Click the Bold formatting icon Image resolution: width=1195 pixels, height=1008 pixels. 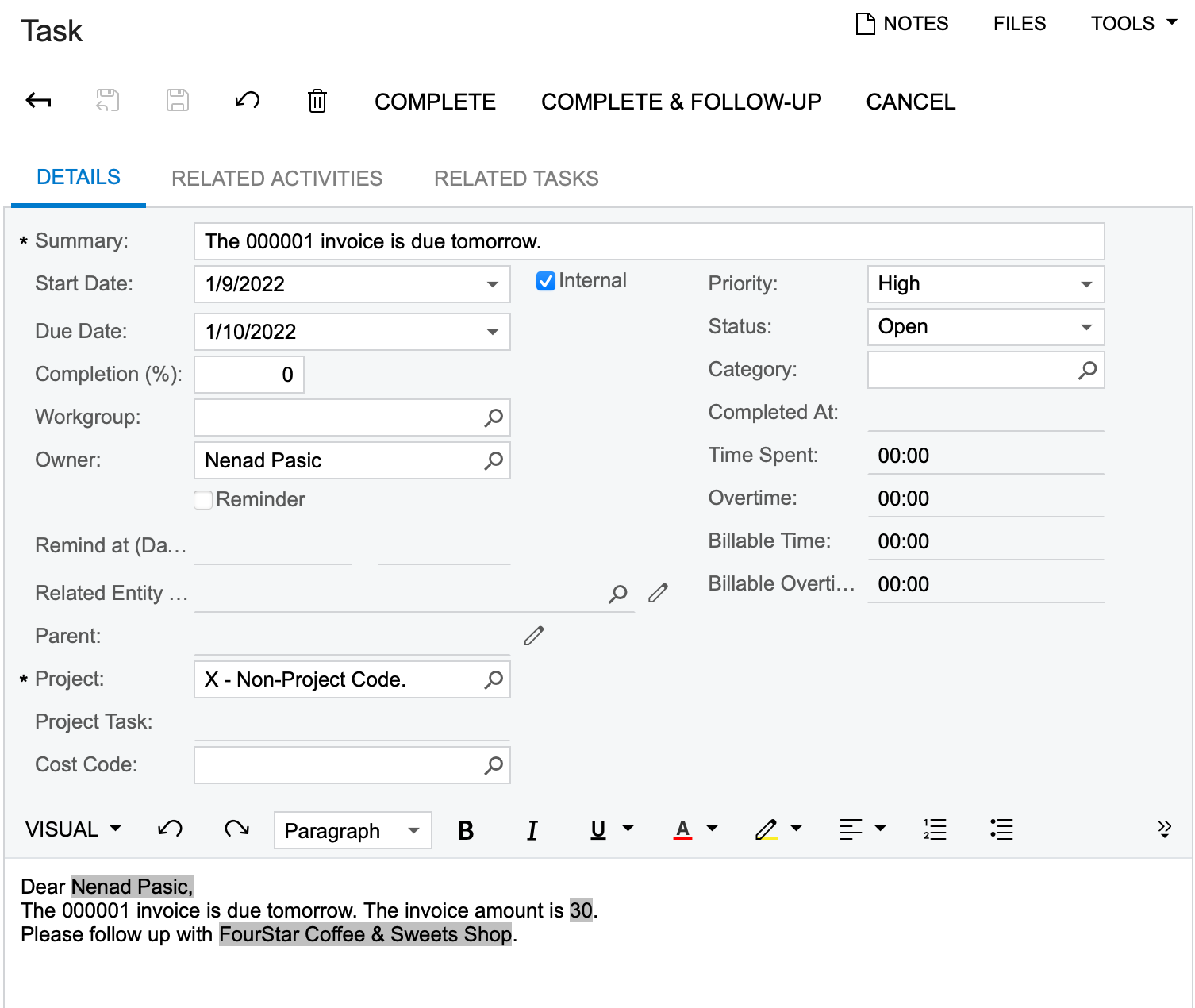point(466,830)
